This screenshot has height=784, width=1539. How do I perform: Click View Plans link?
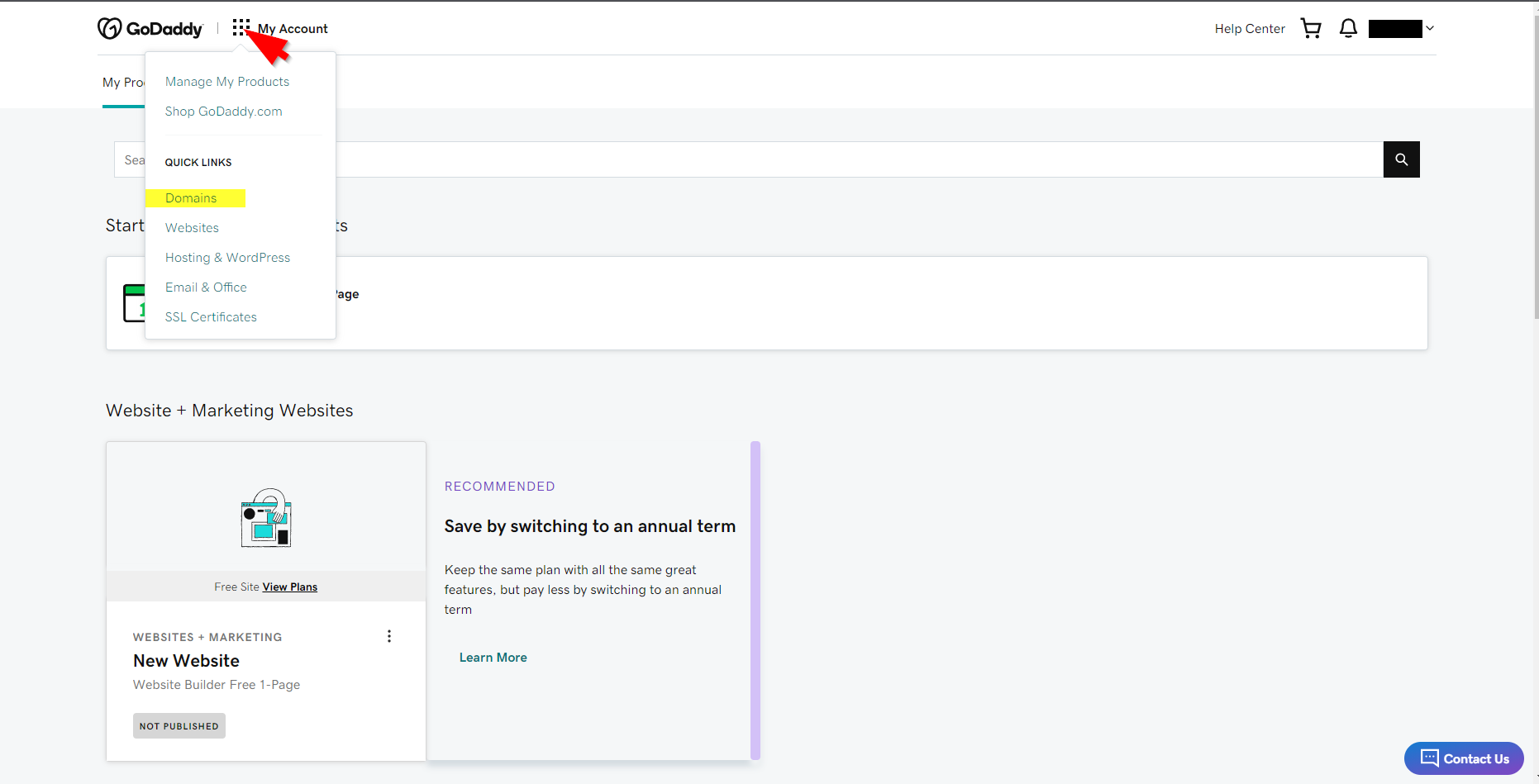(290, 587)
